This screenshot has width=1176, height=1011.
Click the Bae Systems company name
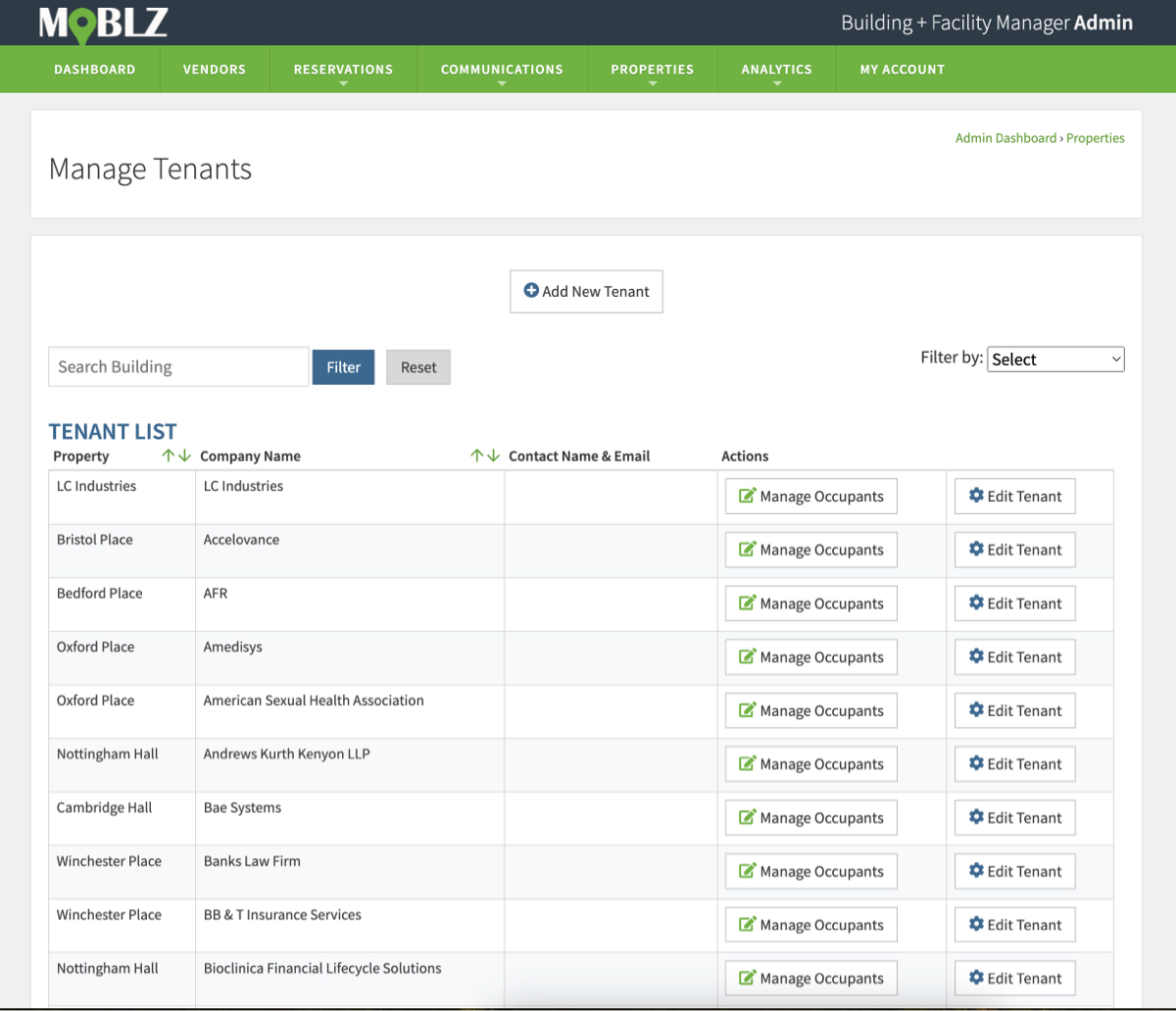click(242, 808)
